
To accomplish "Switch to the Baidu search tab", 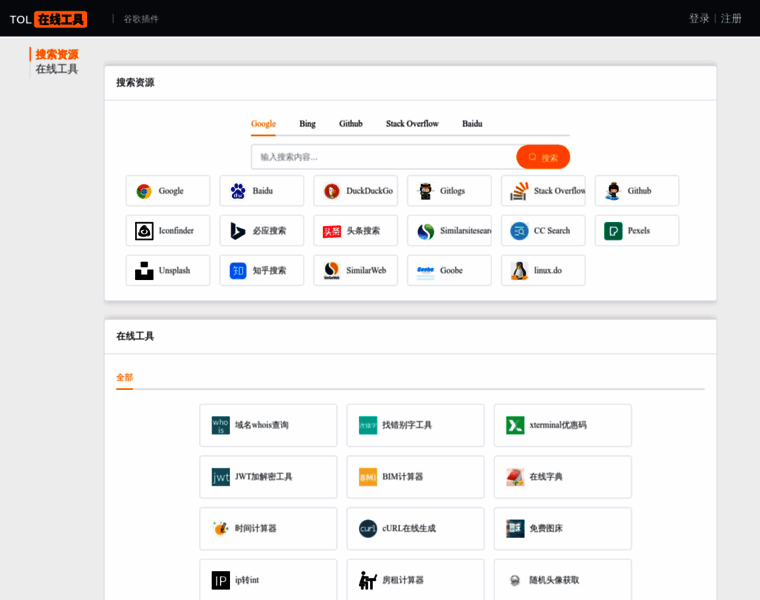I will click(472, 124).
